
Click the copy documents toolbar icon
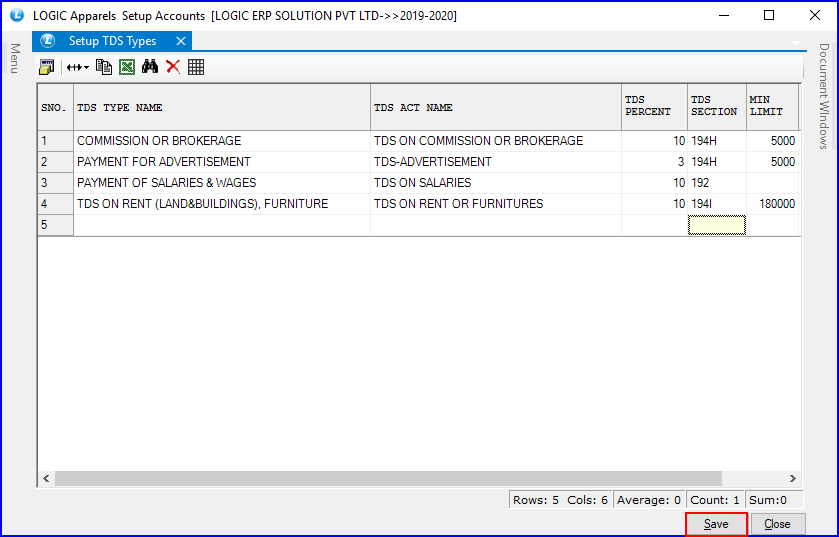(x=104, y=67)
